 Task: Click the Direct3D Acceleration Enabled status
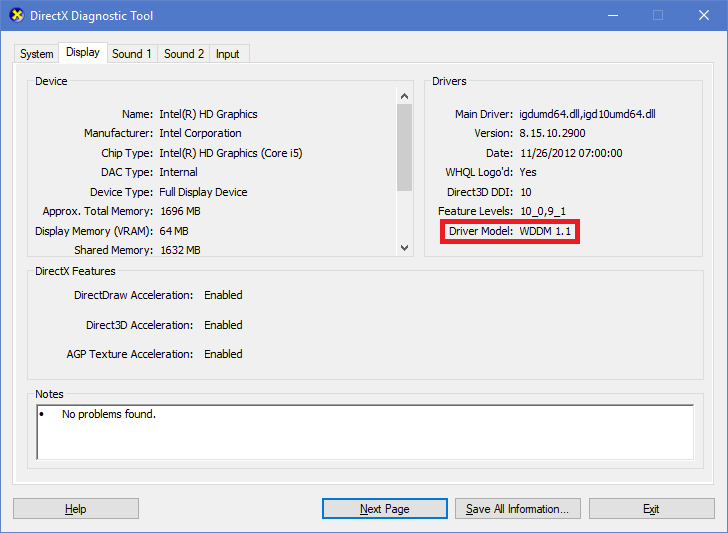223,325
